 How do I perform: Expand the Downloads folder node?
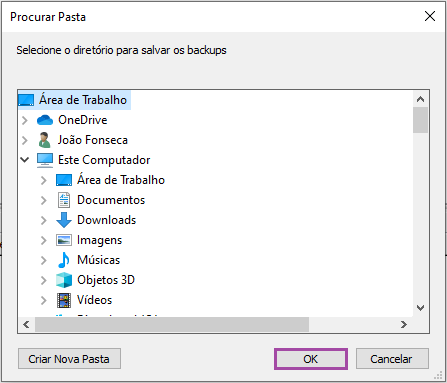tap(43, 220)
